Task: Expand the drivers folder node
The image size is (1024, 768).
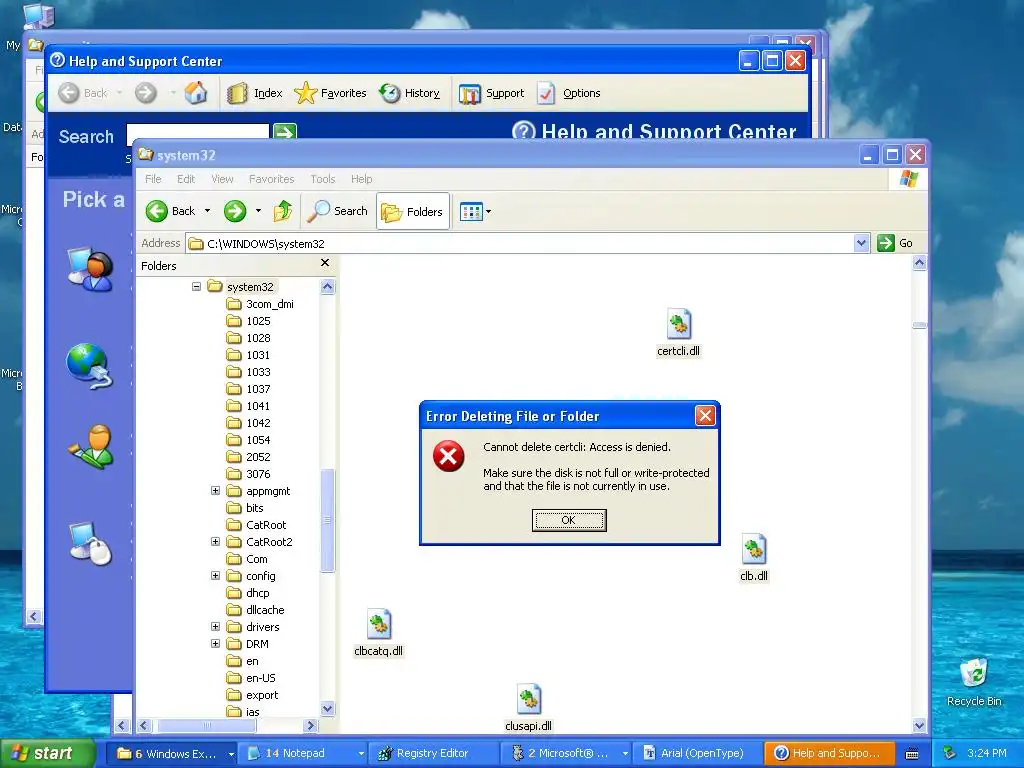Action: click(216, 626)
